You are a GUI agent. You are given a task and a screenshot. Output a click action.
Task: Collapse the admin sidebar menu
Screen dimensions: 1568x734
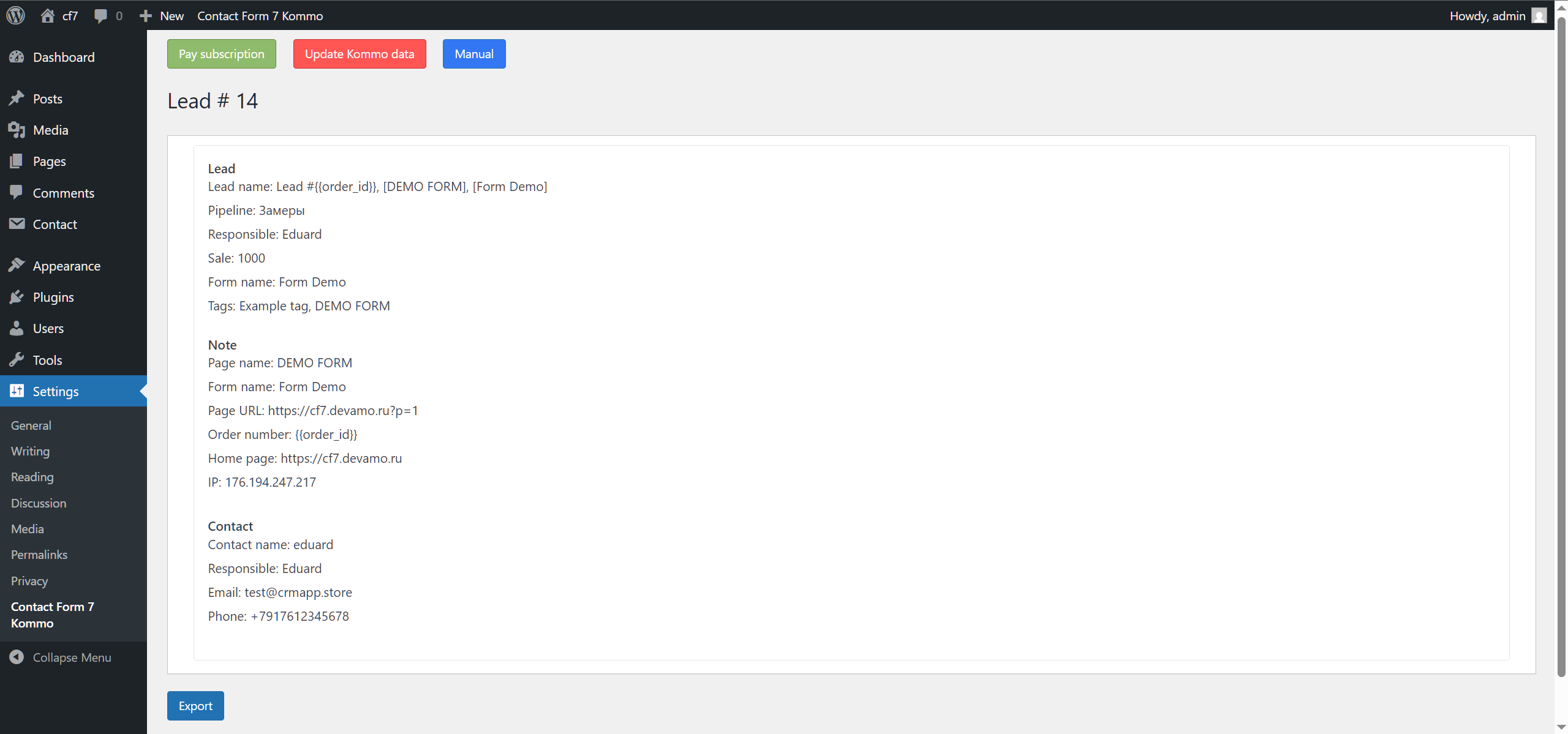72,657
